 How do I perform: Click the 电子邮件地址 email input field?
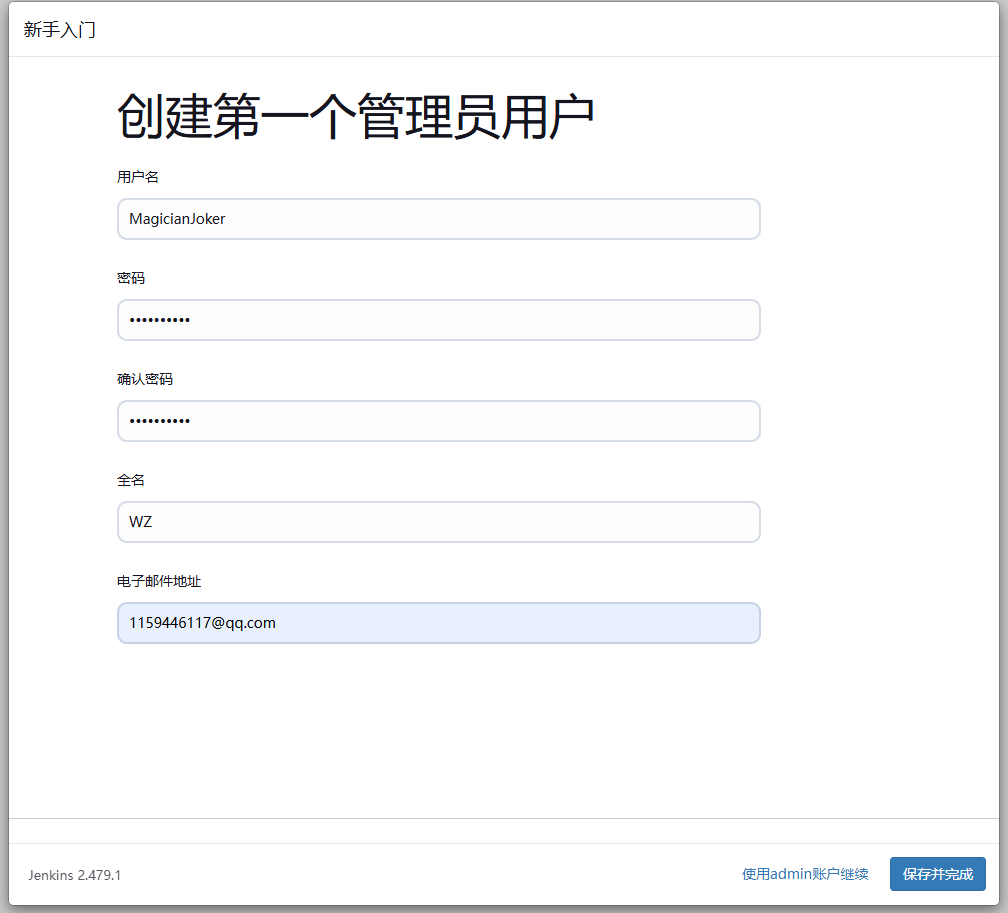point(438,623)
